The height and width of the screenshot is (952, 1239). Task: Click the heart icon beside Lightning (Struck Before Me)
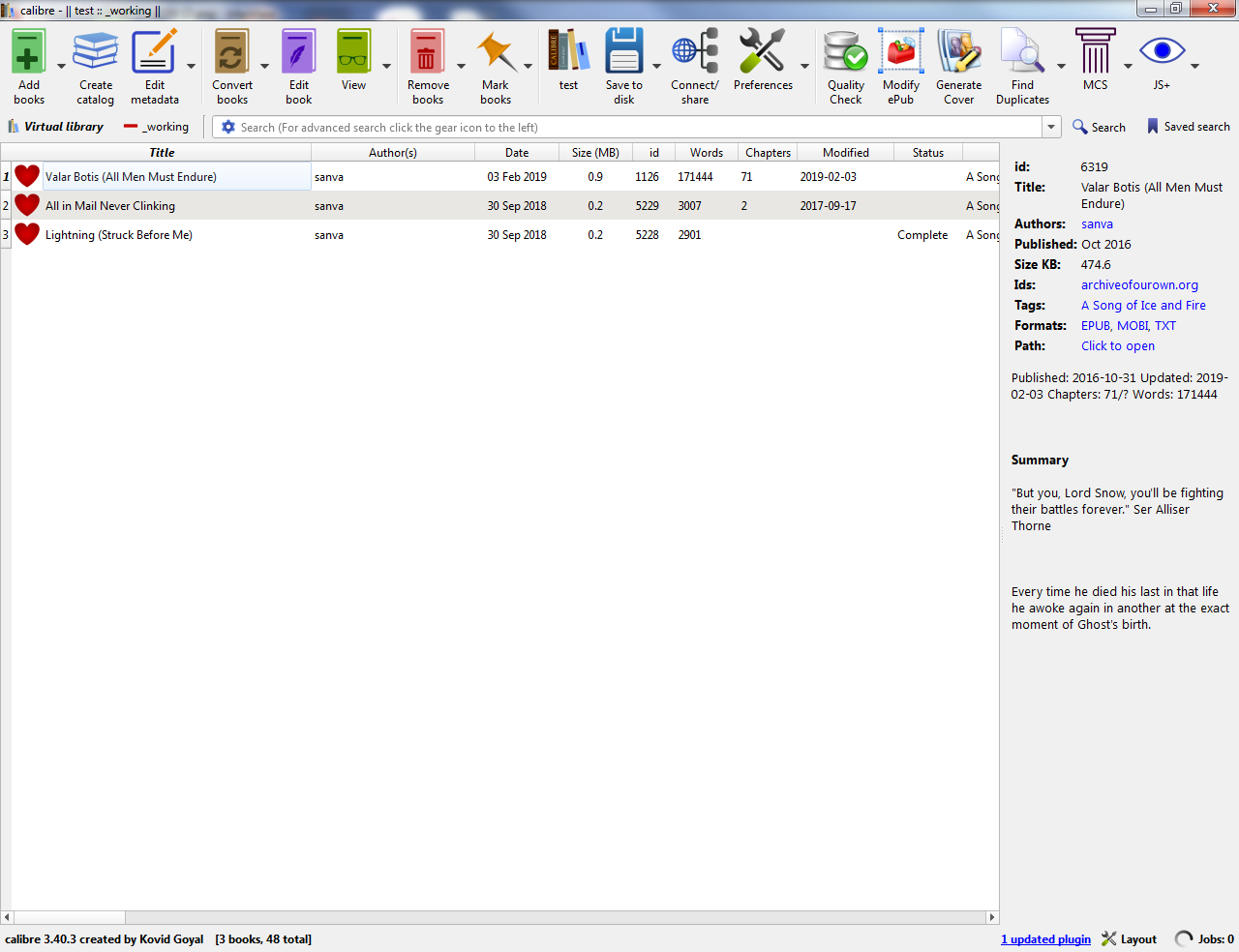click(x=27, y=234)
